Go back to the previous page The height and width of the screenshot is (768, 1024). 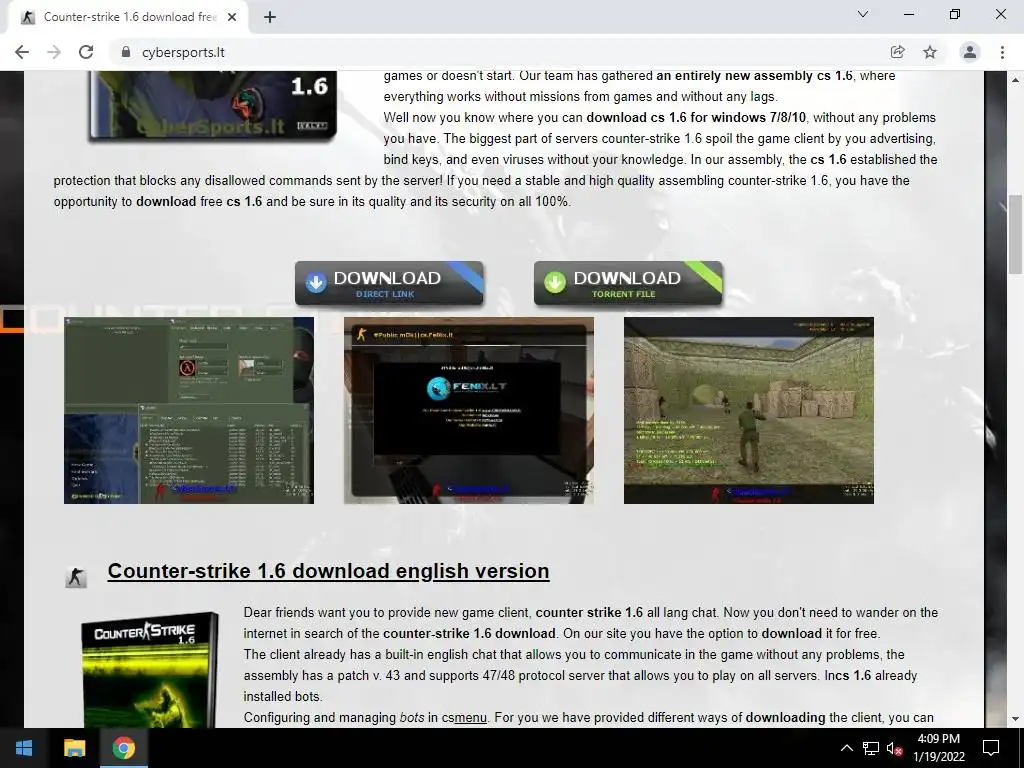(x=22, y=52)
